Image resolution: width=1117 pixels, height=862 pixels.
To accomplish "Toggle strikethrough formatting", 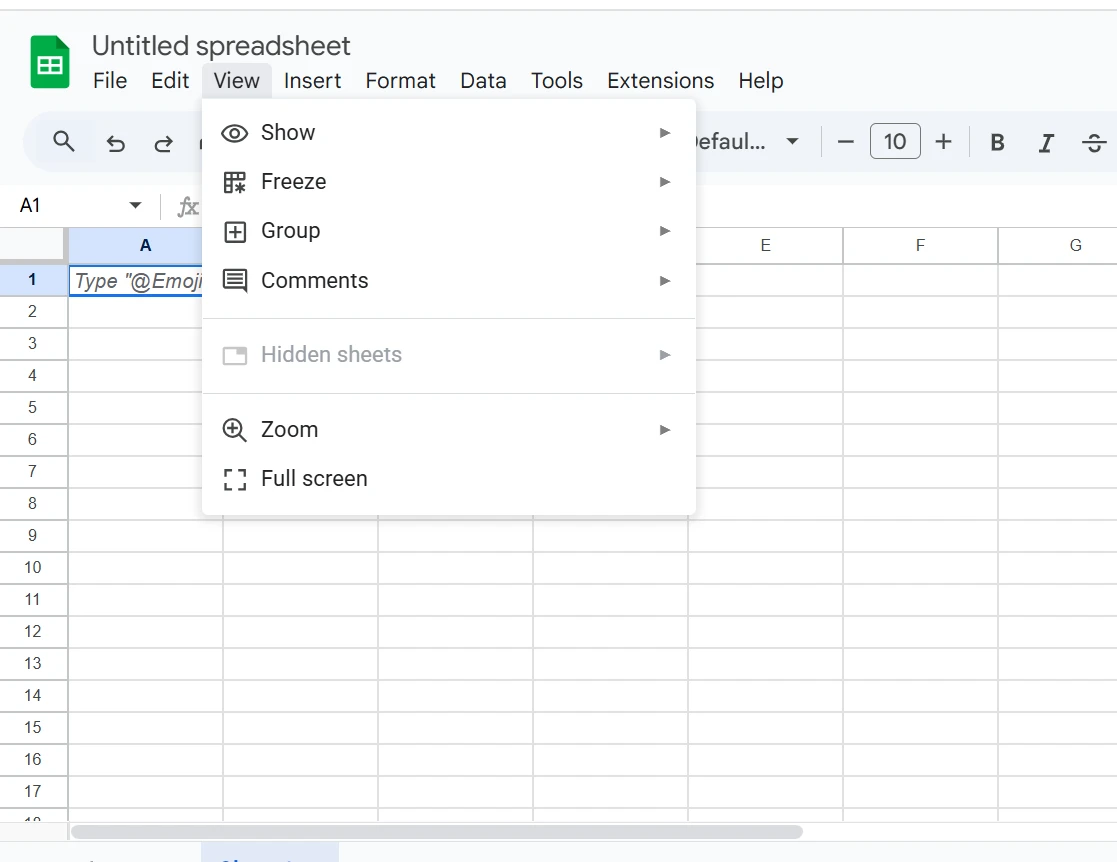I will point(1094,143).
